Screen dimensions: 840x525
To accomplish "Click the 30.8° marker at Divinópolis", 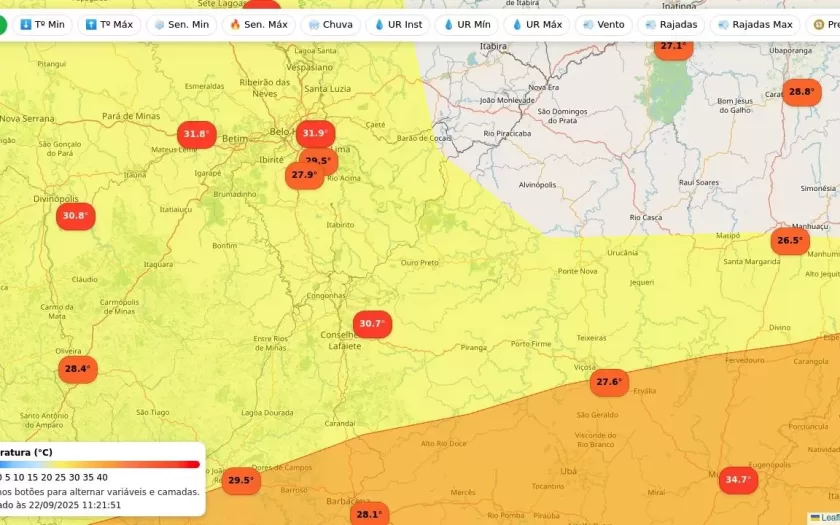I will pos(75,216).
